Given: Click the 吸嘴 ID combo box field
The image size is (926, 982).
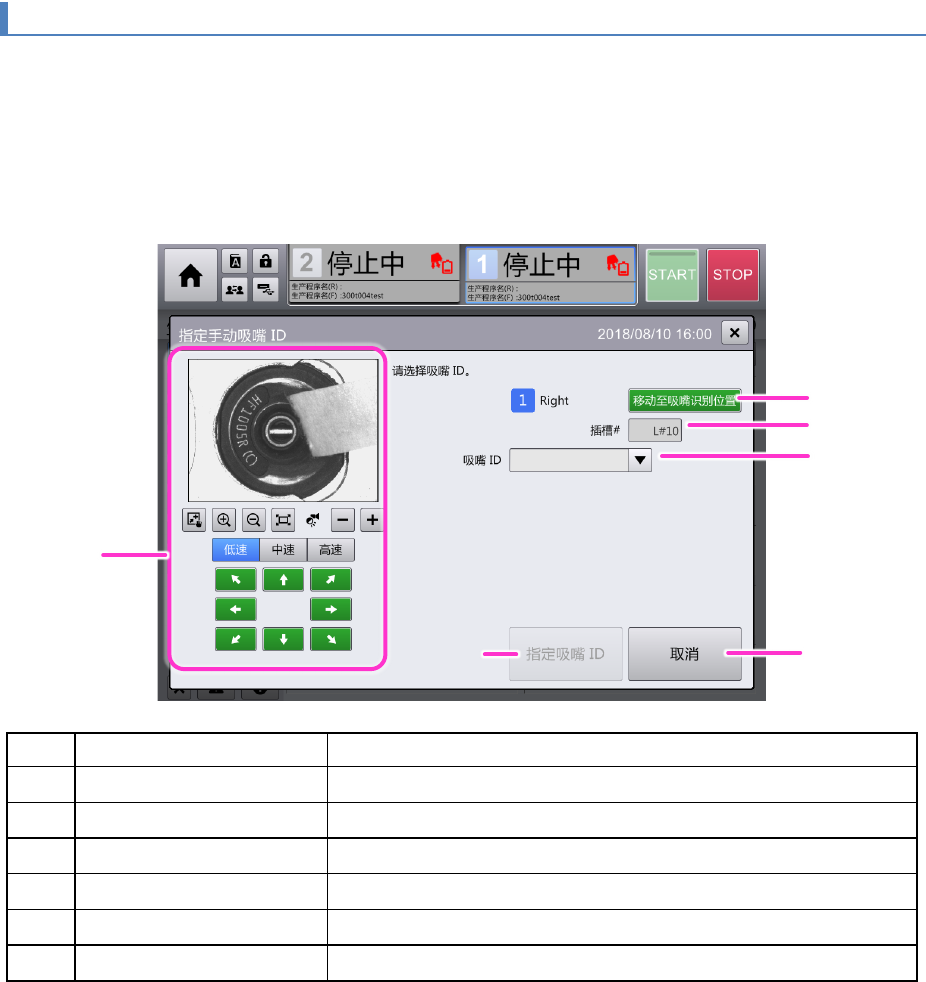Looking at the screenshot, I should click(580, 460).
